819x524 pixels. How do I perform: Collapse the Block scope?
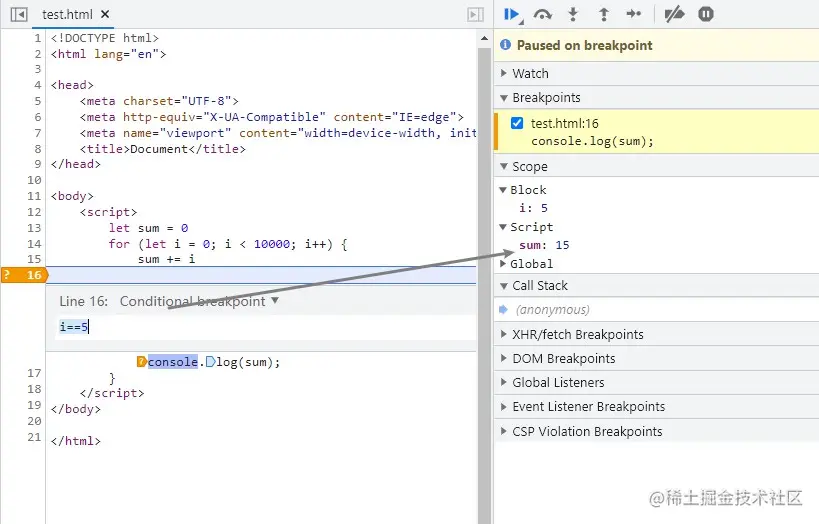[x=503, y=190]
